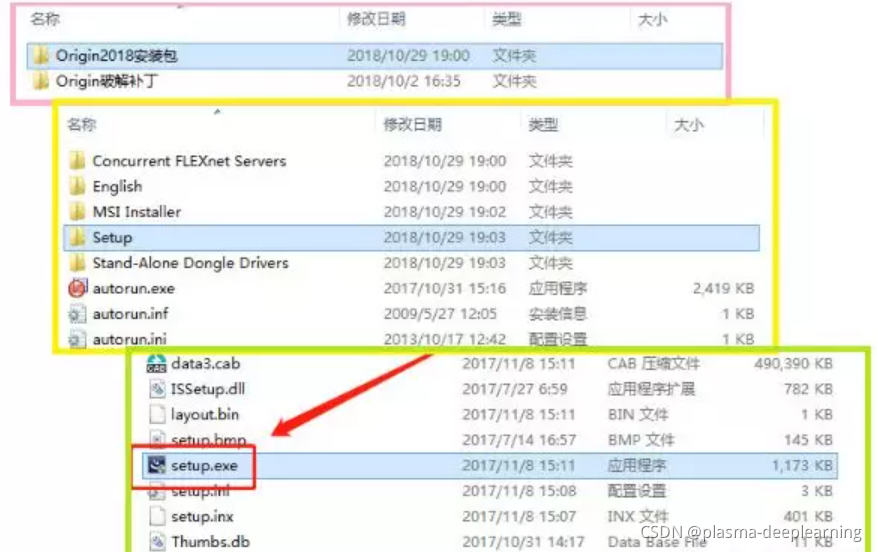Click type CAB 压缩文件
Image resolution: width=877 pixels, height=552 pixels.
(x=653, y=364)
